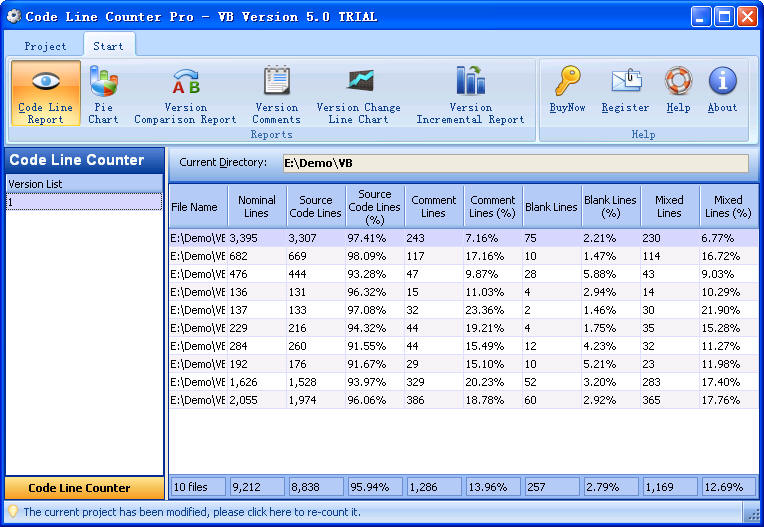This screenshot has width=764, height=527.
Task: Select version 1 in the Version List
Action: [84, 202]
